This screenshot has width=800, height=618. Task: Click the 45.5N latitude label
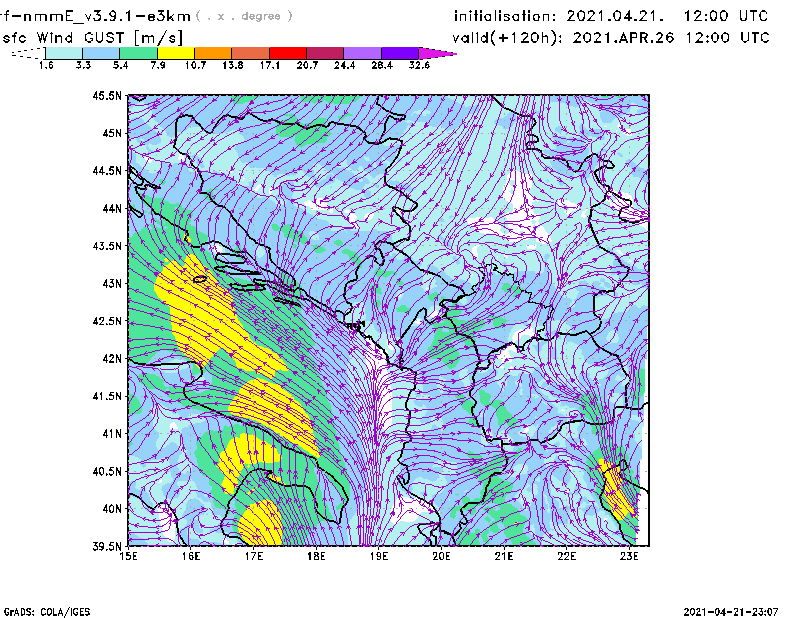click(x=107, y=95)
